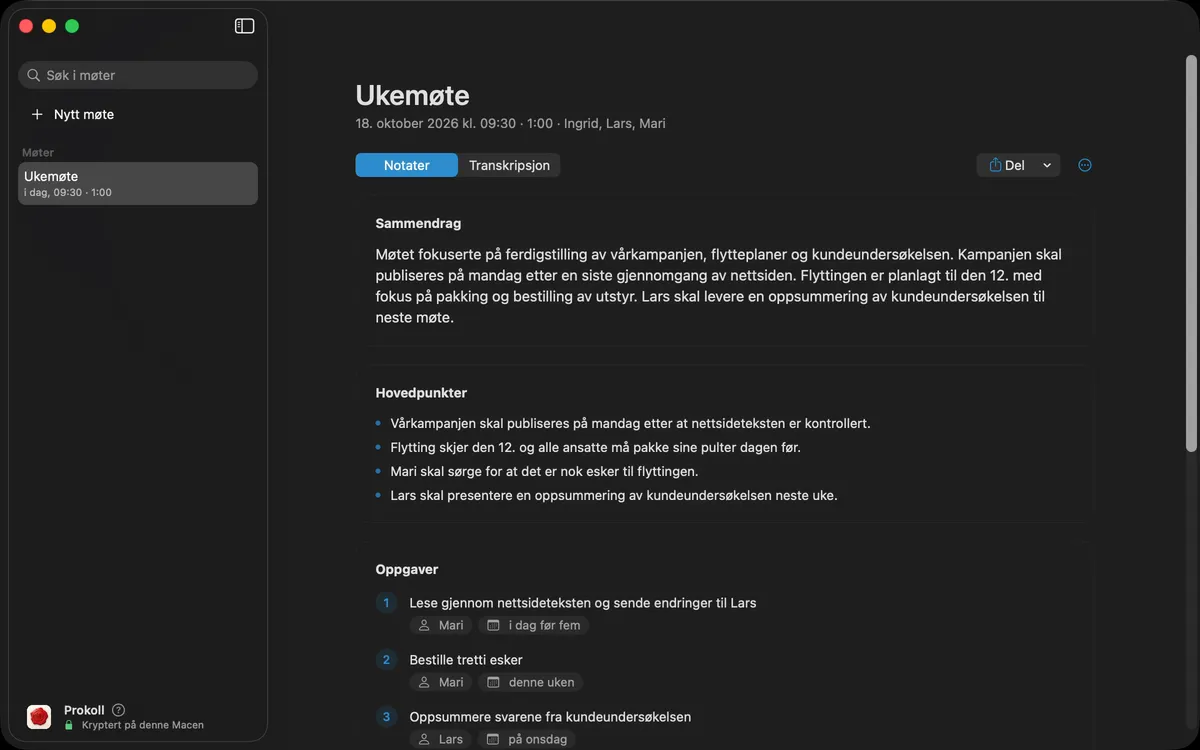Click task 'Oppsummere svarene fra kundeundersøkelsen'
Image resolution: width=1200 pixels, height=750 pixels.
(550, 717)
